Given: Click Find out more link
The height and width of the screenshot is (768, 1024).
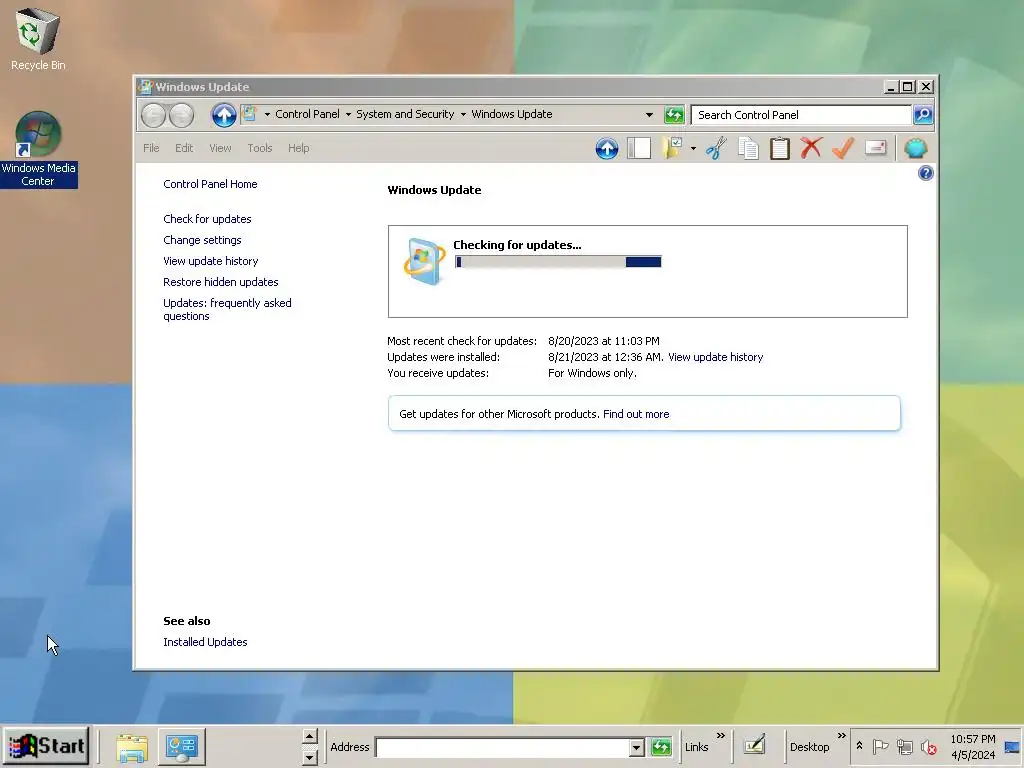Looking at the screenshot, I should [x=636, y=414].
